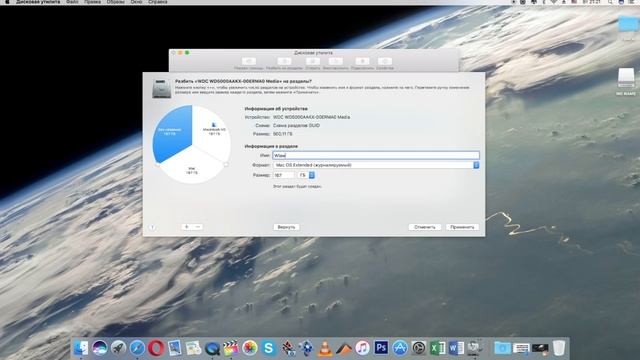This screenshot has width=640, height=360.
Task: Open the partition Format dropdown
Action: coord(376,165)
